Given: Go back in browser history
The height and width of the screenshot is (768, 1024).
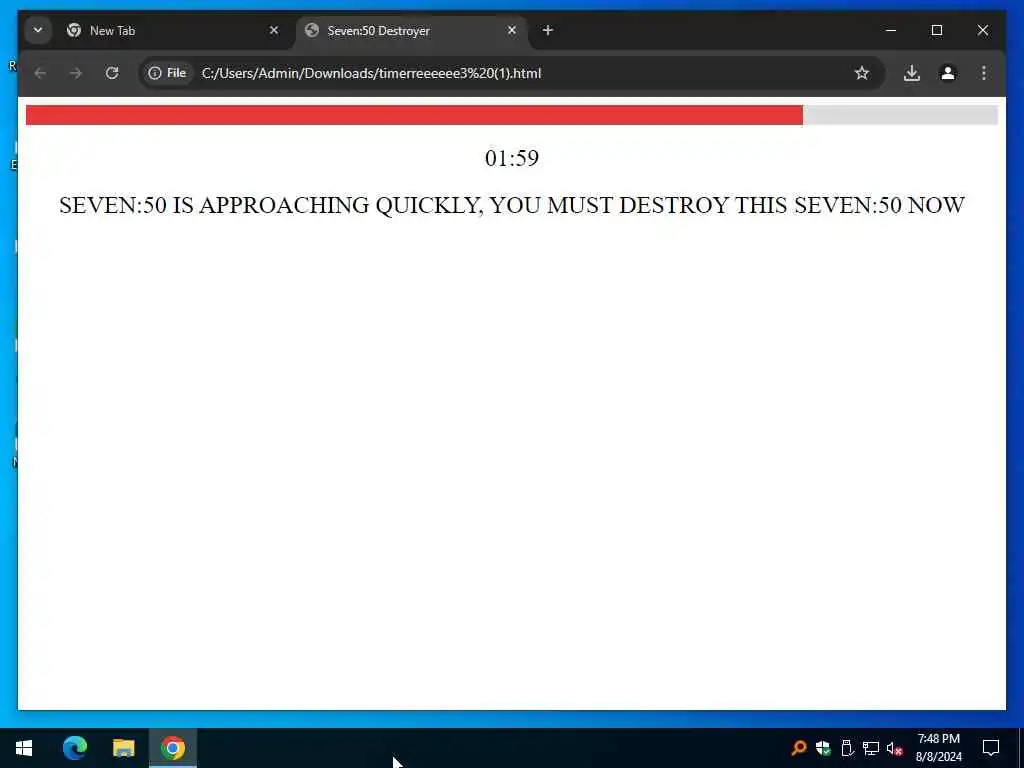Looking at the screenshot, I should (40, 73).
